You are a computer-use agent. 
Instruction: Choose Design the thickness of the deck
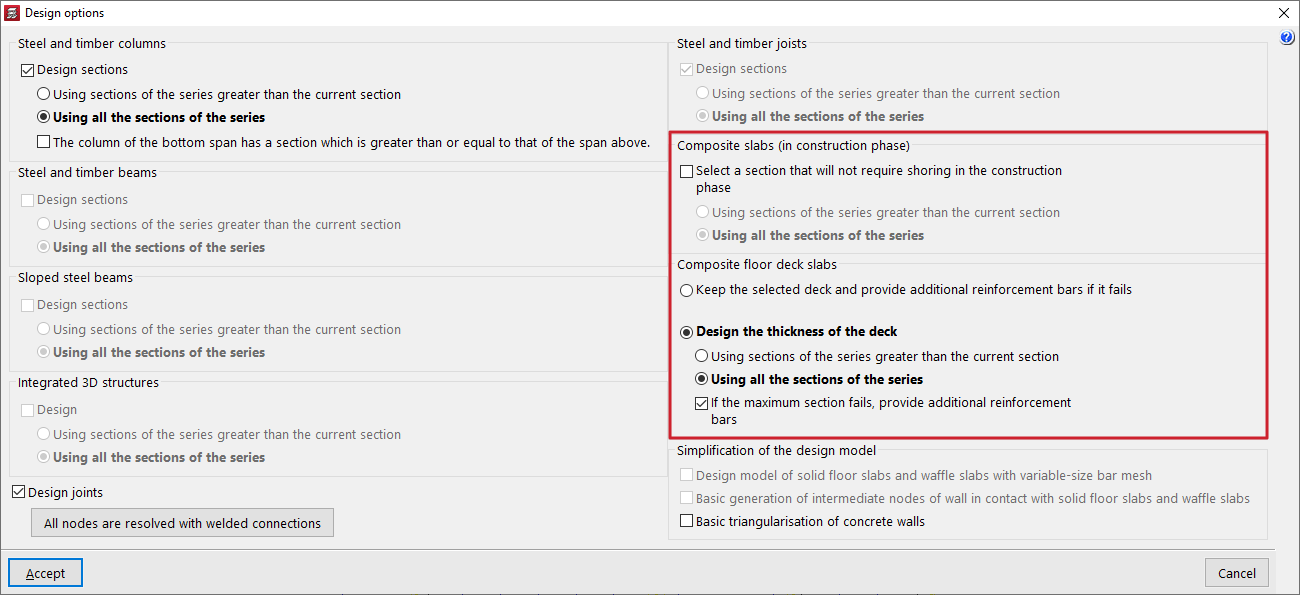click(686, 332)
